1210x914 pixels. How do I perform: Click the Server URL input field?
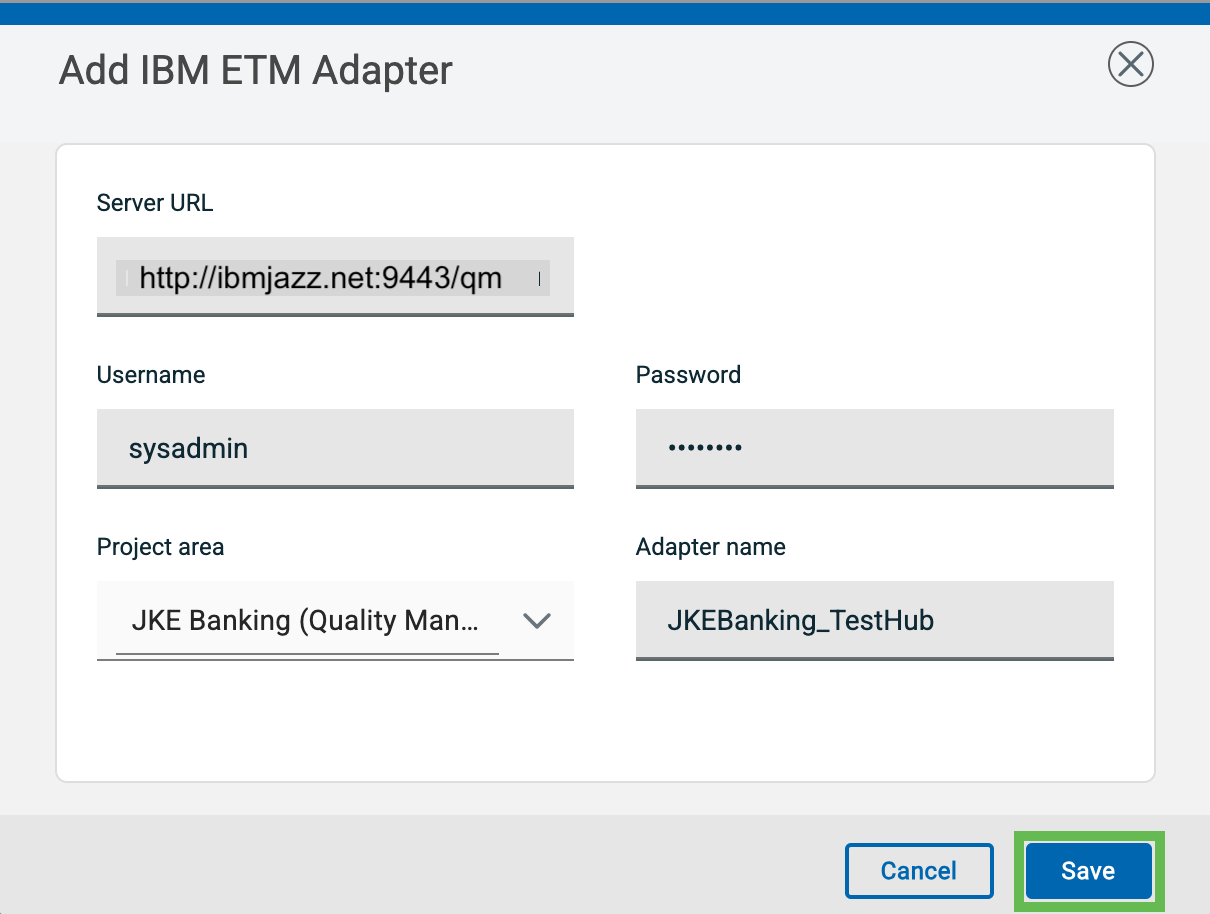click(x=335, y=276)
